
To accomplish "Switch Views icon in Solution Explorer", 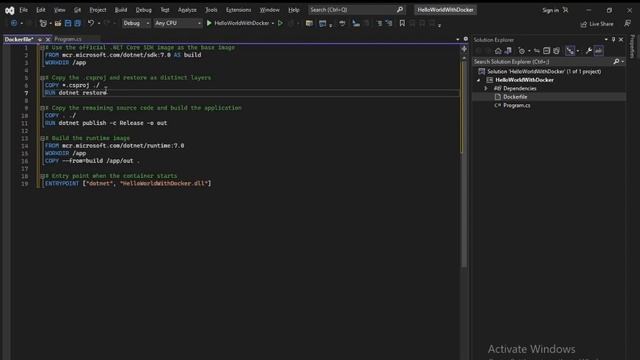I will tap(508, 51).
